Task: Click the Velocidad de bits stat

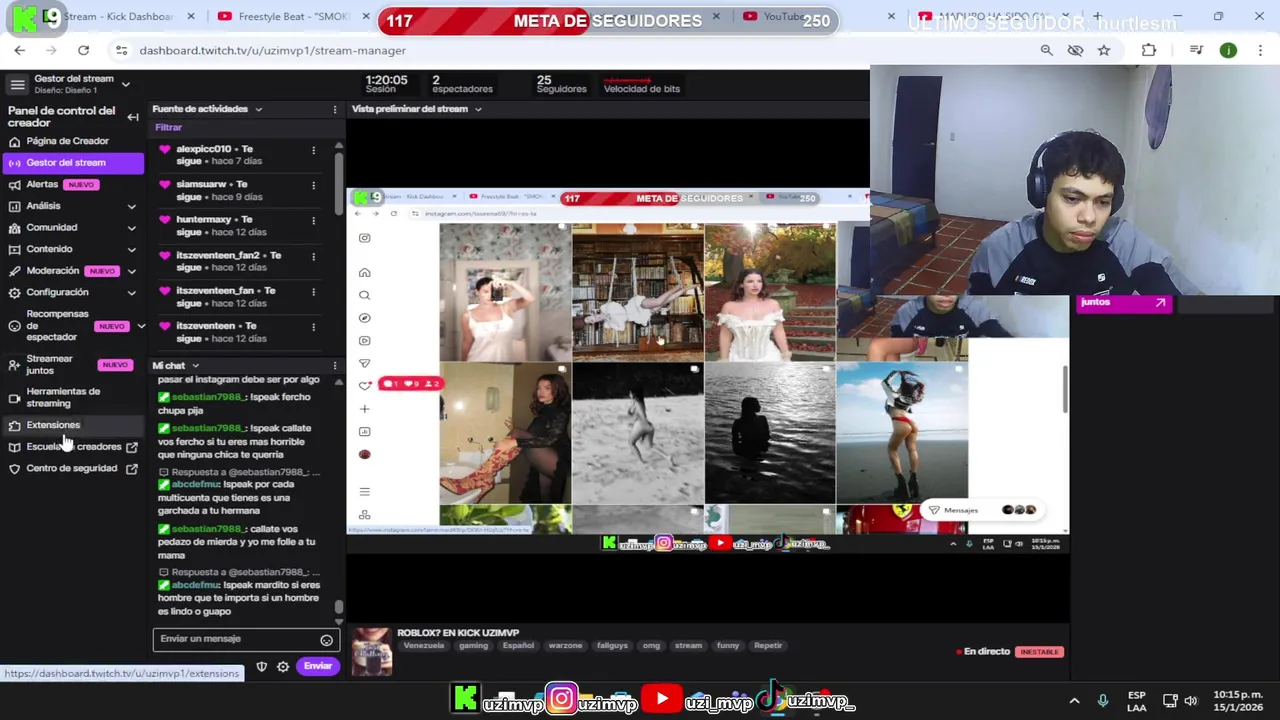Action: click(641, 84)
